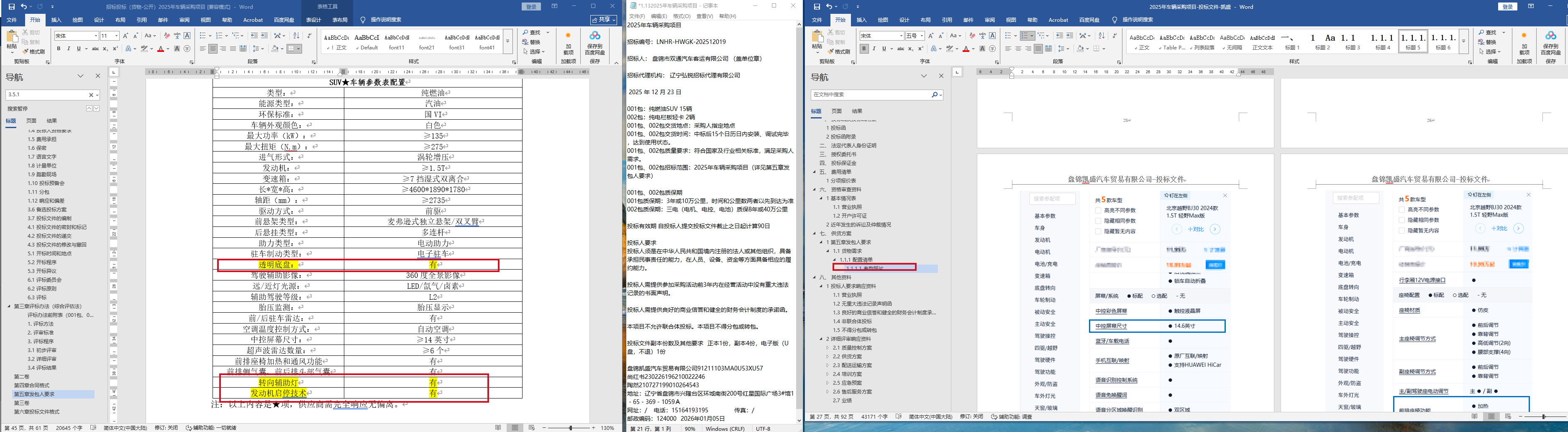Switch to 页面 tab in the right navigation pane

click(x=837, y=111)
